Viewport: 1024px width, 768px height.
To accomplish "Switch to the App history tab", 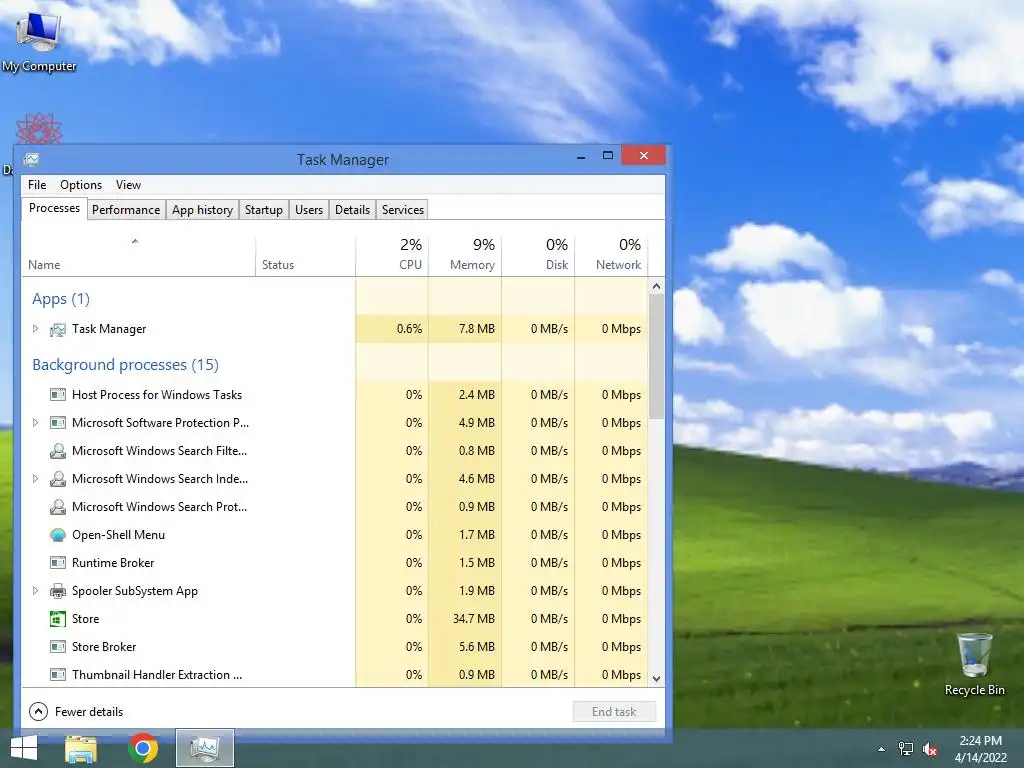I will point(202,210).
